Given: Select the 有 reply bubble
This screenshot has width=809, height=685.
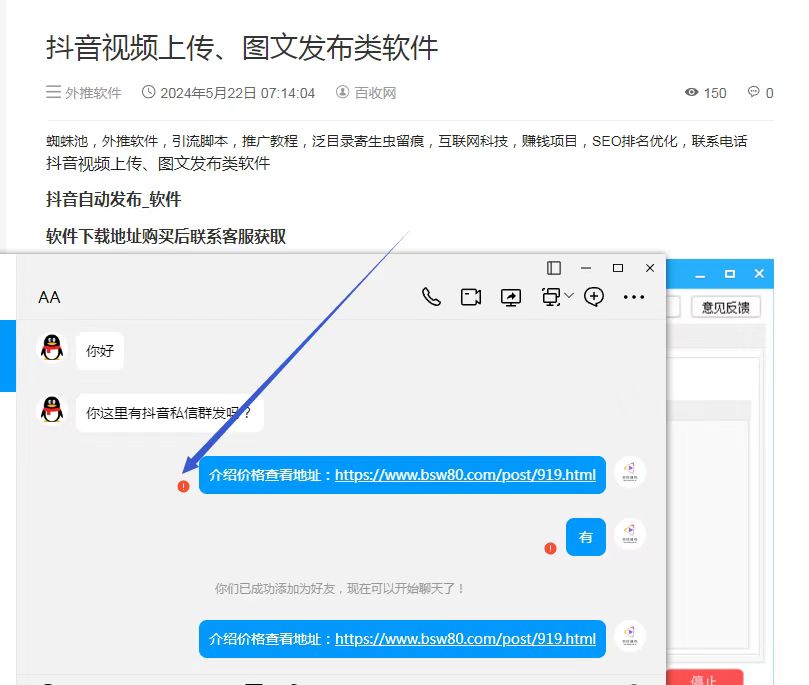Looking at the screenshot, I should click(586, 537).
